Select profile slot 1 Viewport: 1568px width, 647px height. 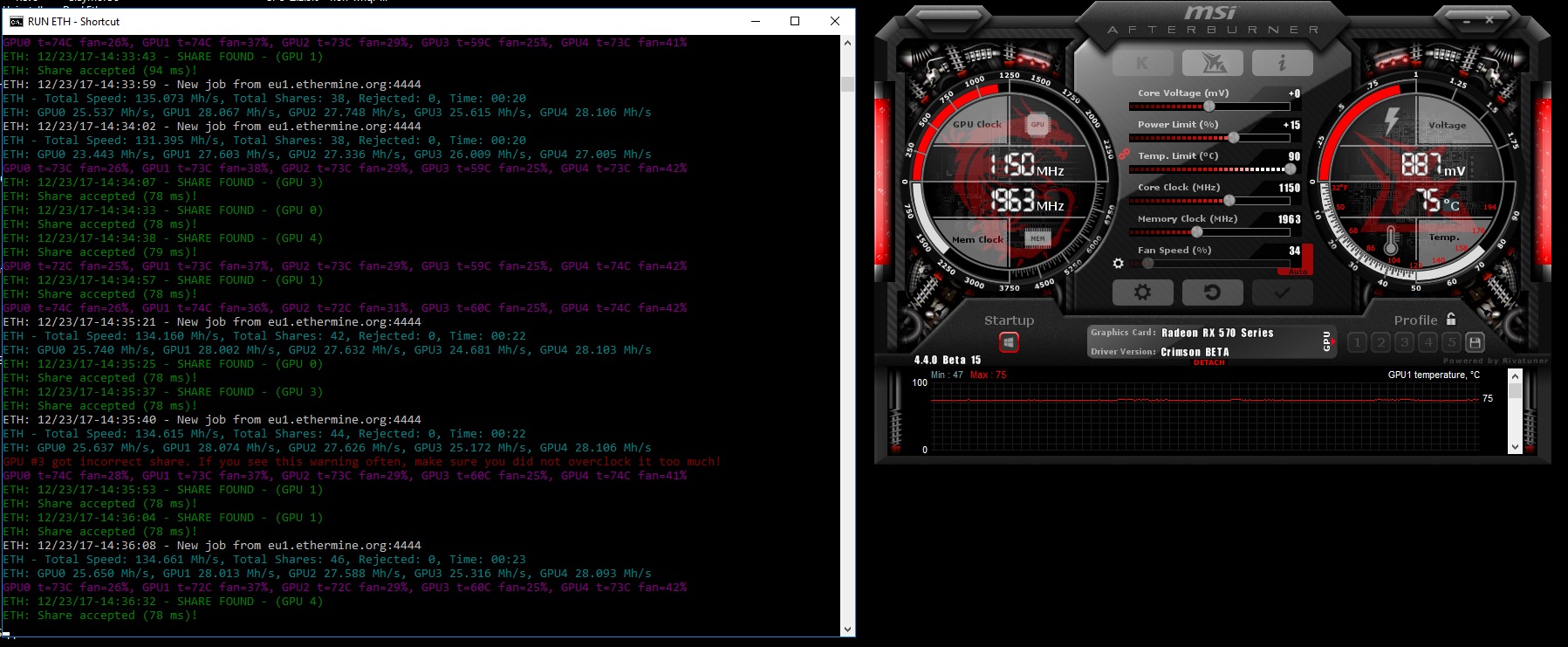[x=1357, y=342]
